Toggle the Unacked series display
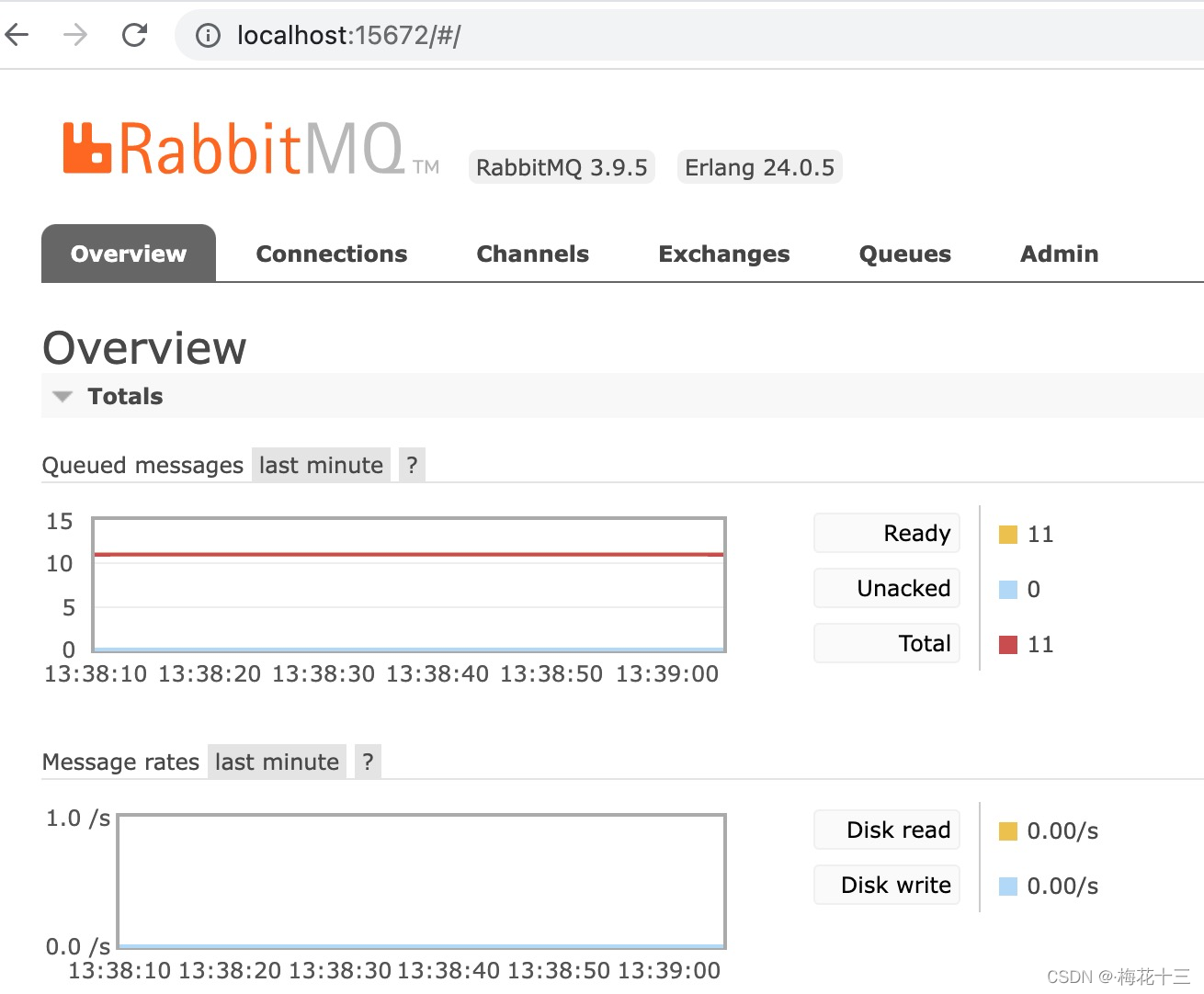 pyautogui.click(x=885, y=588)
